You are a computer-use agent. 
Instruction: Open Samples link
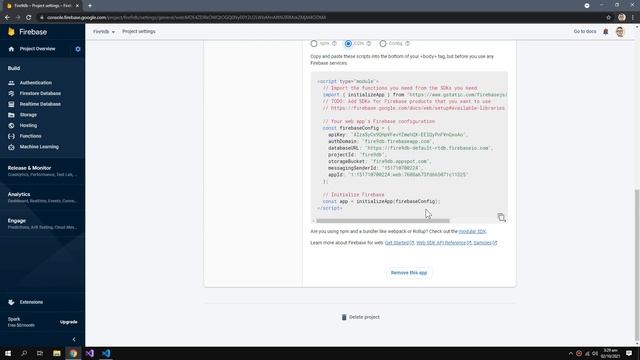click(485, 243)
